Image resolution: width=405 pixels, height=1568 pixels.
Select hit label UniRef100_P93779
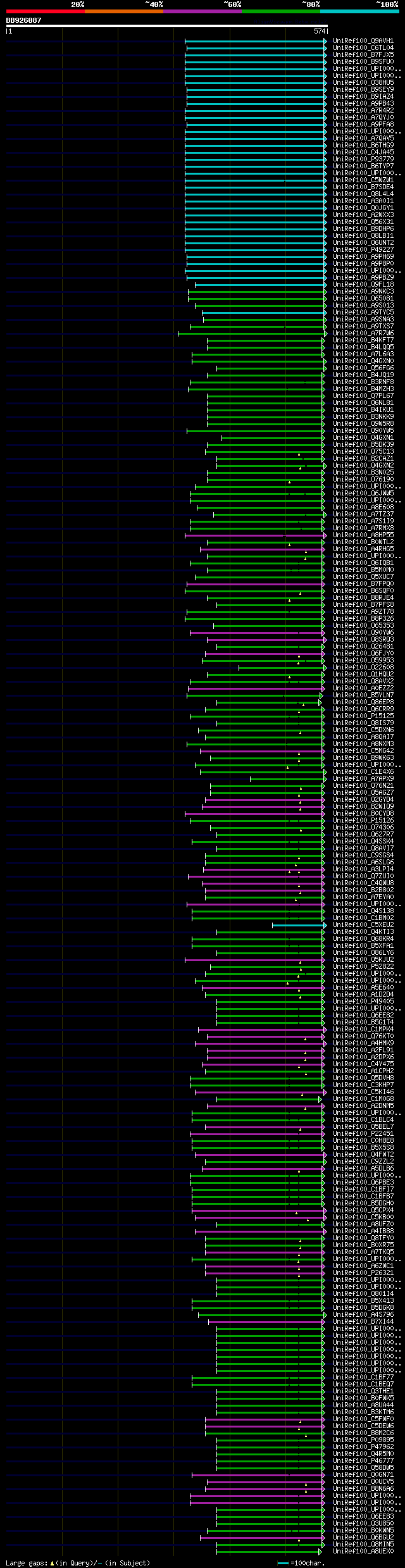363,159
